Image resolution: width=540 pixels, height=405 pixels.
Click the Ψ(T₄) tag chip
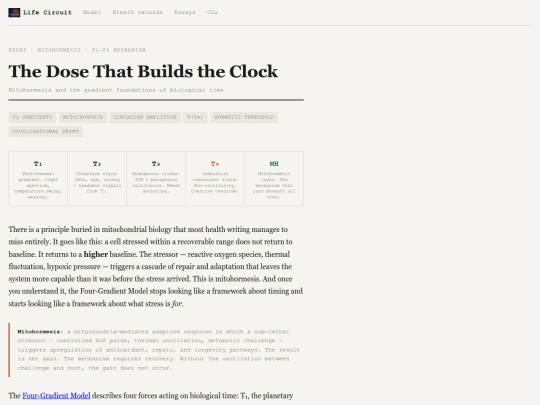(x=195, y=117)
